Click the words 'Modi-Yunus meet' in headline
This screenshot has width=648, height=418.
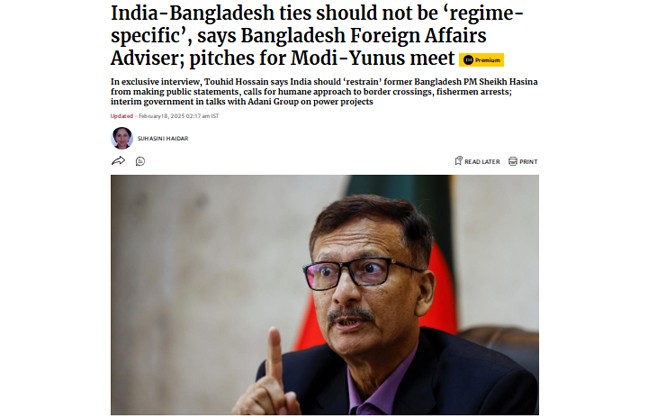point(373,58)
